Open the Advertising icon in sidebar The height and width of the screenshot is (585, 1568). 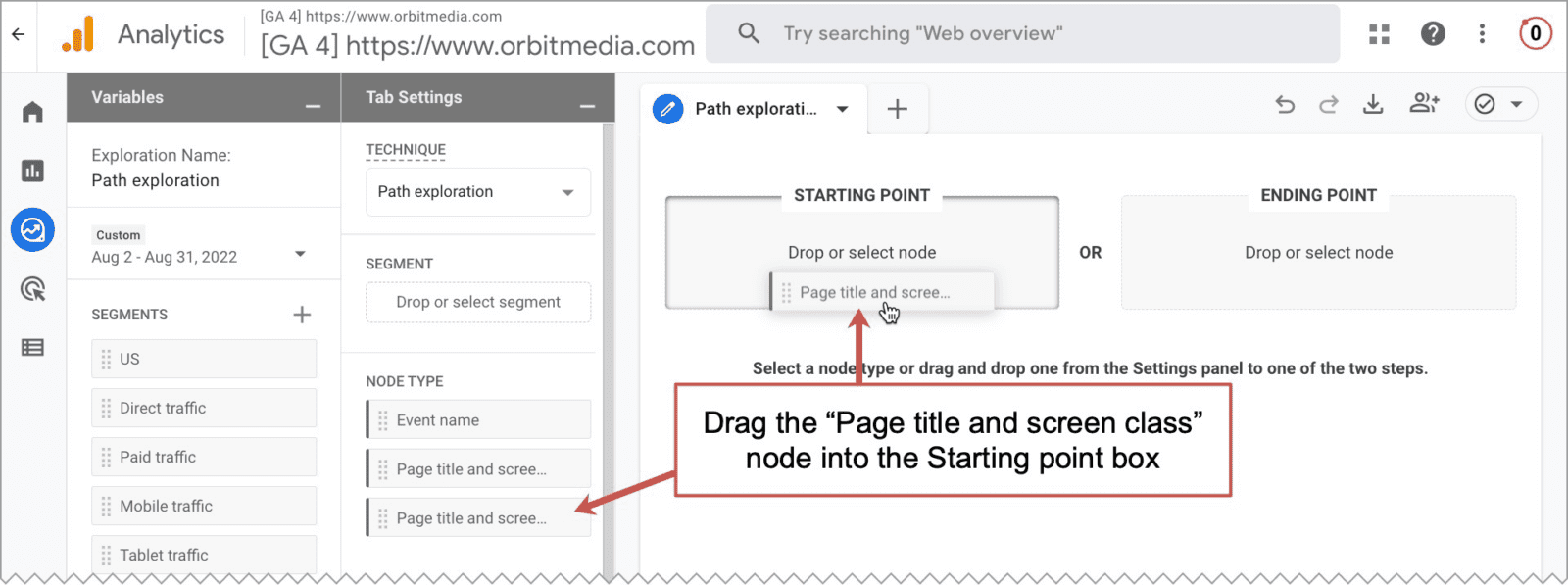32,289
